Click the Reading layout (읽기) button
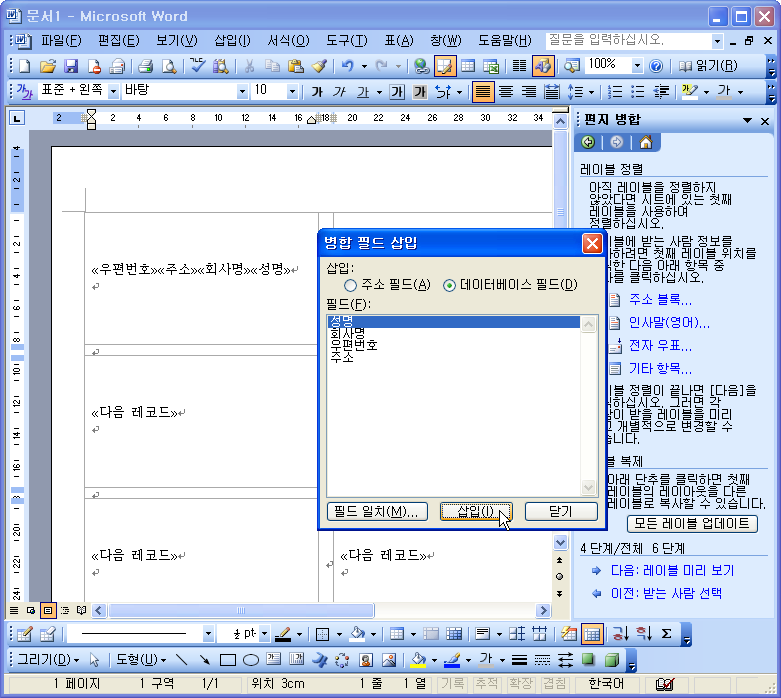Viewport: 781px width, 698px height. 708,66
